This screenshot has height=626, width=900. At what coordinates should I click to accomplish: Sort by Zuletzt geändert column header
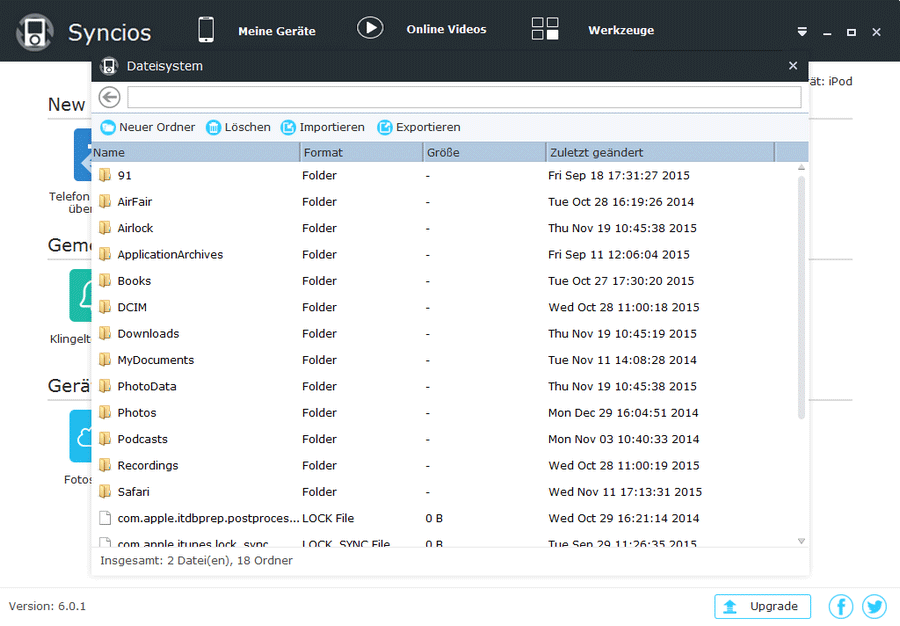[x=660, y=153]
